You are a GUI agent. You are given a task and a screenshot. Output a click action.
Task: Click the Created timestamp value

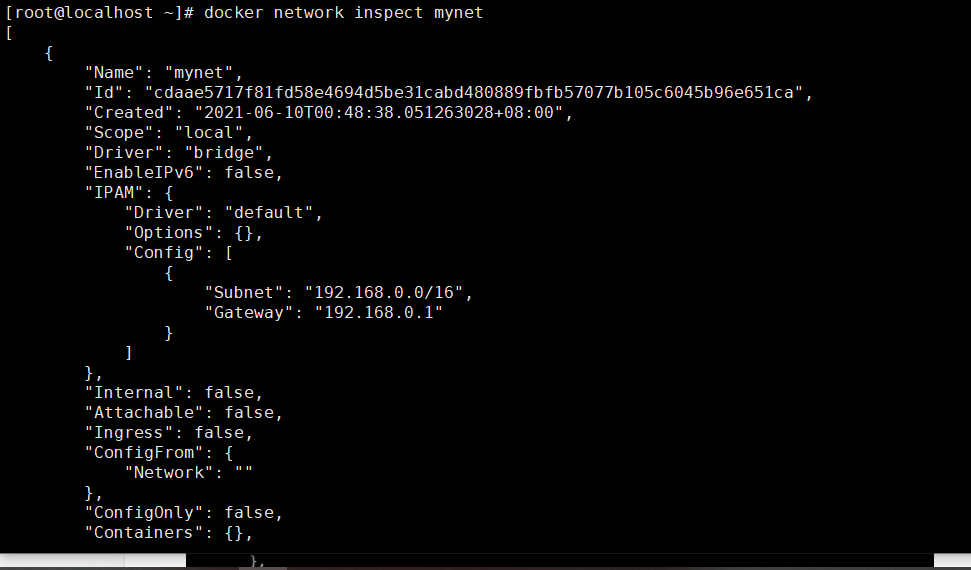click(x=379, y=113)
